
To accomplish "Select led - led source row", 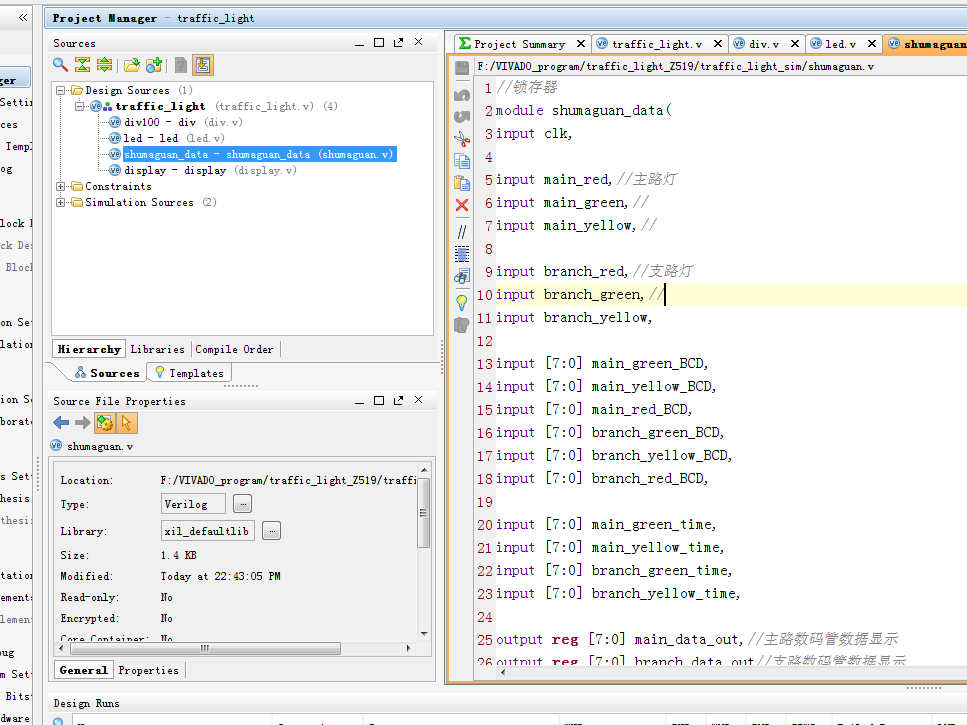I will point(167,138).
